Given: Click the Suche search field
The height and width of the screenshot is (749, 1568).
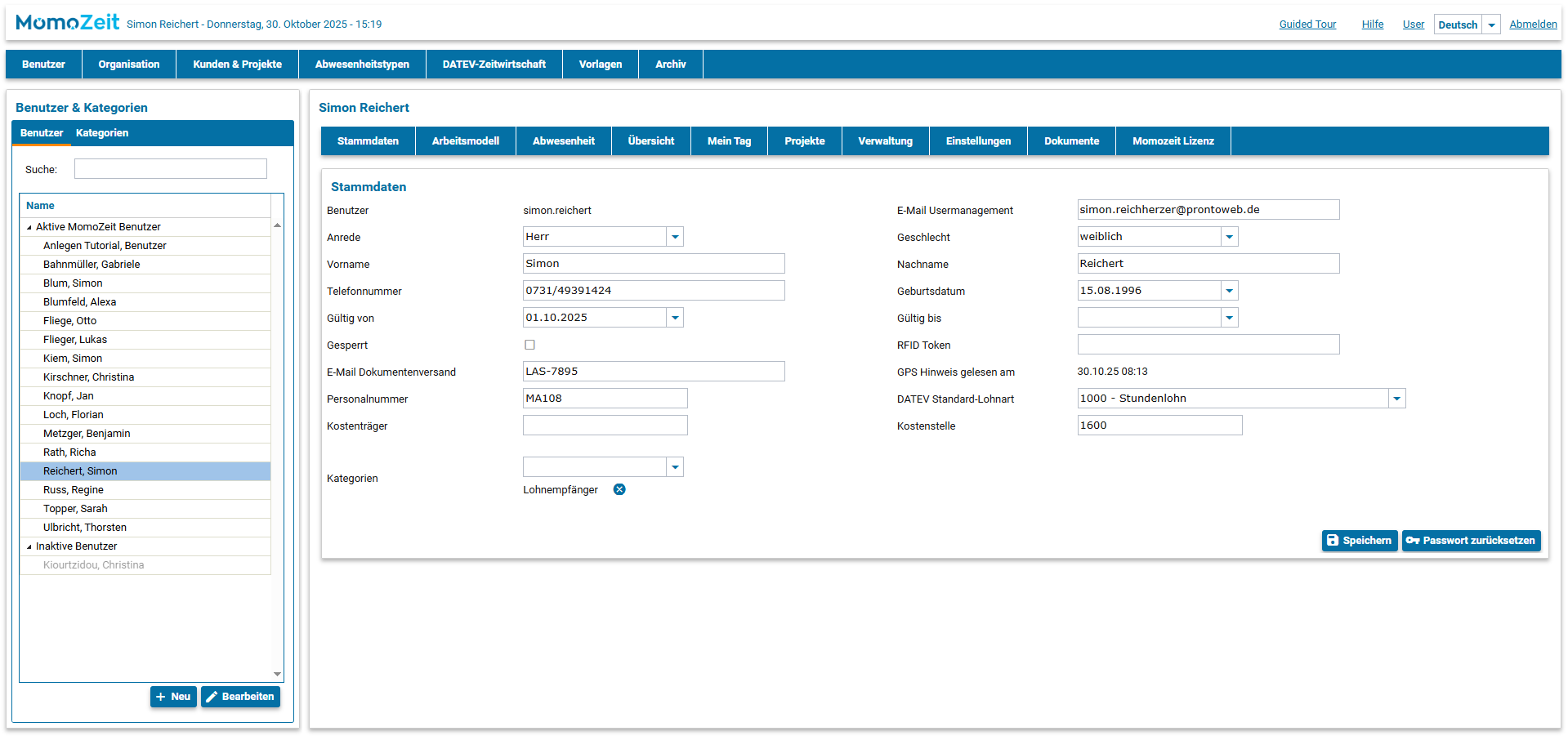Looking at the screenshot, I should [x=170, y=169].
